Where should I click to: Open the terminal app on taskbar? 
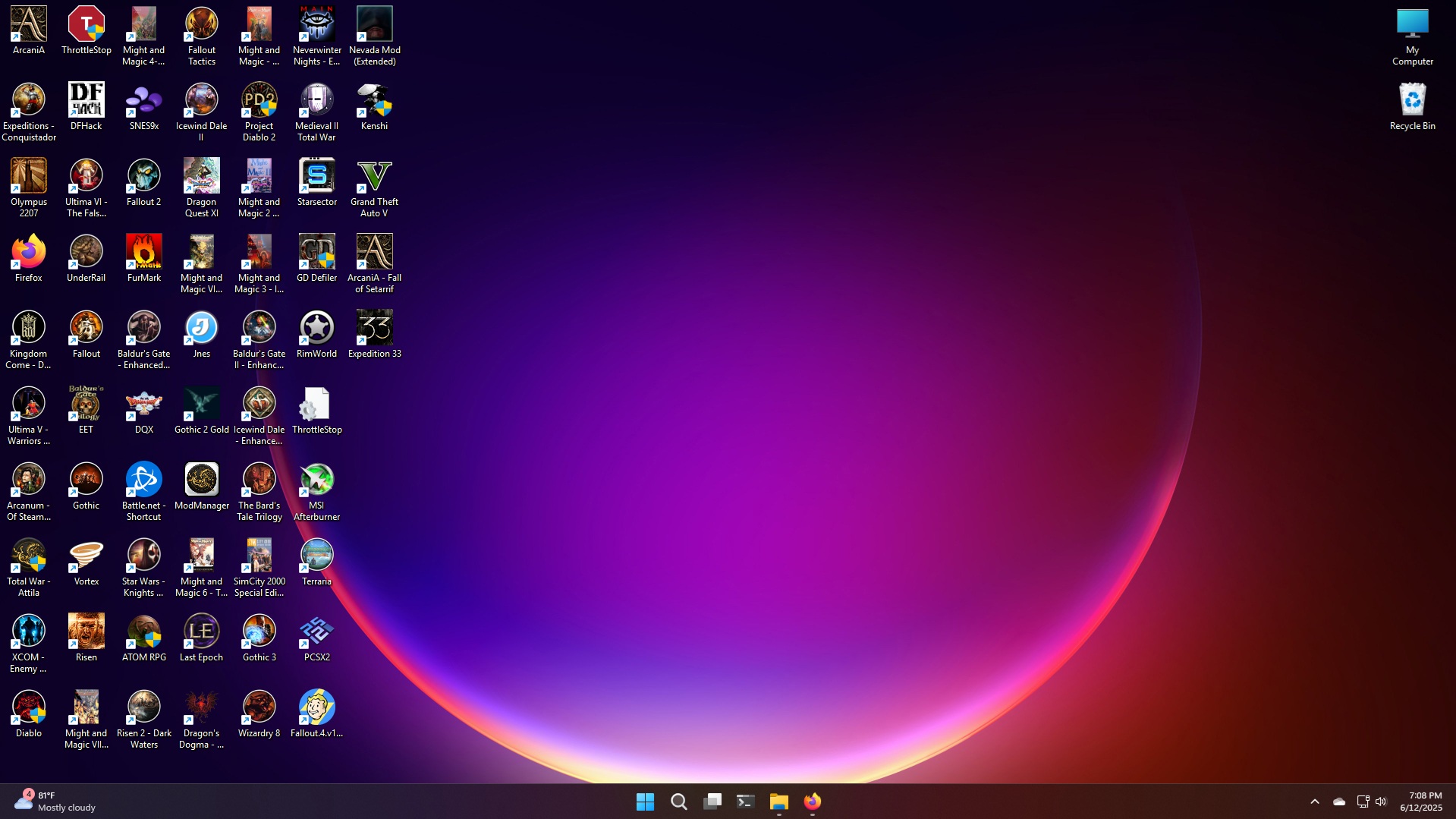746,802
